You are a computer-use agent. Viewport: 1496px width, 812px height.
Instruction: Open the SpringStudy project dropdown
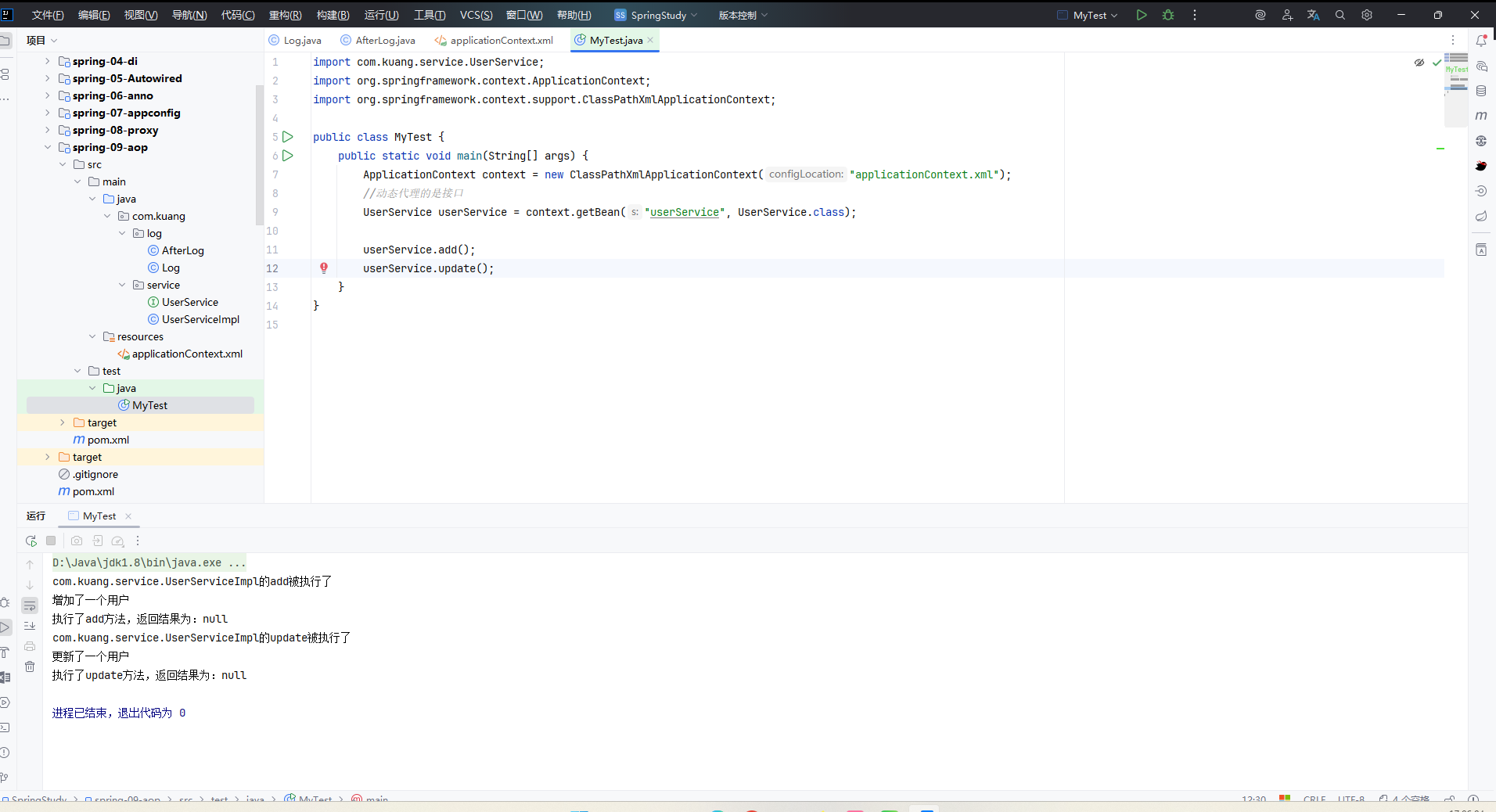coord(656,15)
